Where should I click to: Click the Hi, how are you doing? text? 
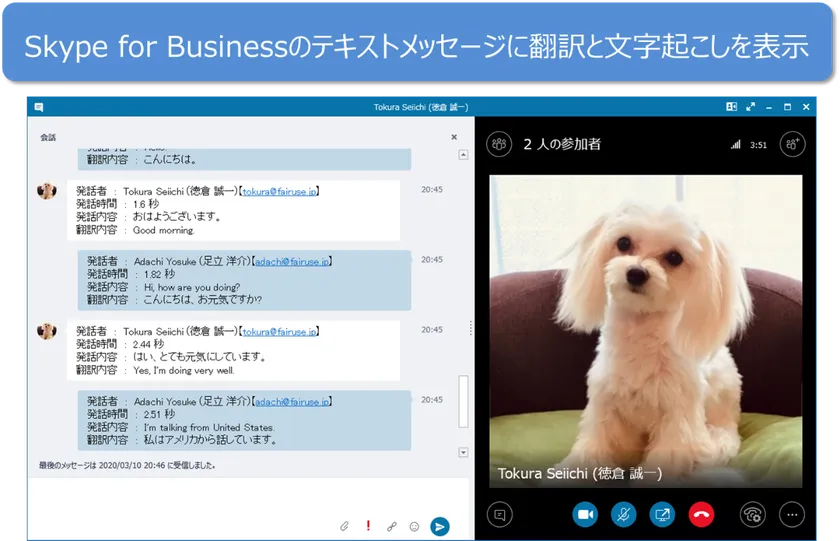pyautogui.click(x=192, y=288)
